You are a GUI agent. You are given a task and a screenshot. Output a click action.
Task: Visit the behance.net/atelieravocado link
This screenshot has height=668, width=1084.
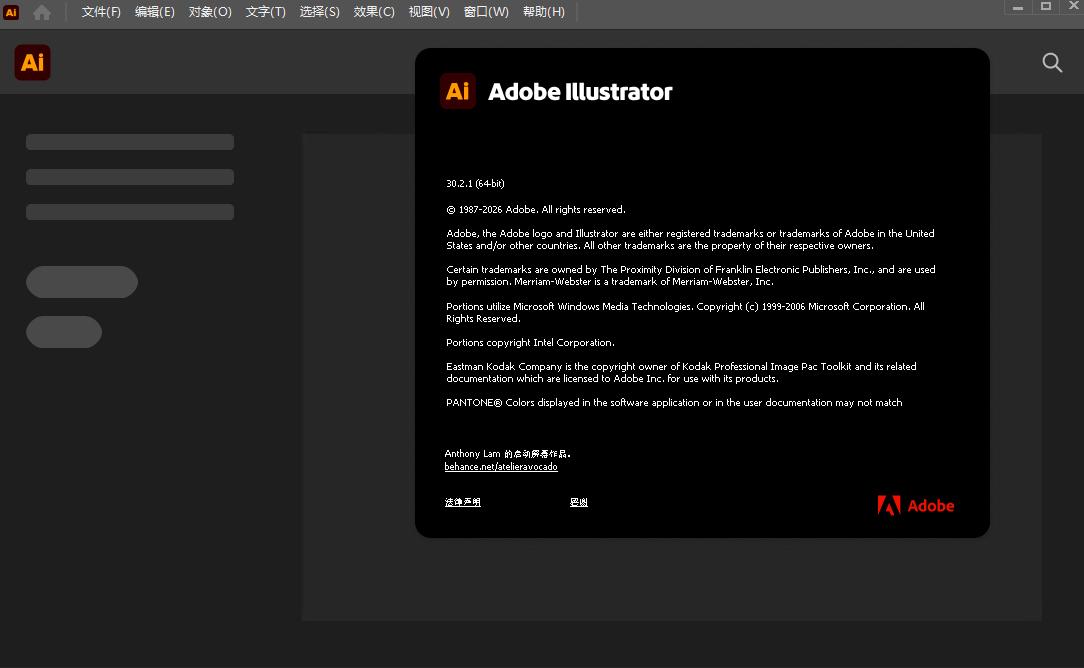tap(501, 466)
